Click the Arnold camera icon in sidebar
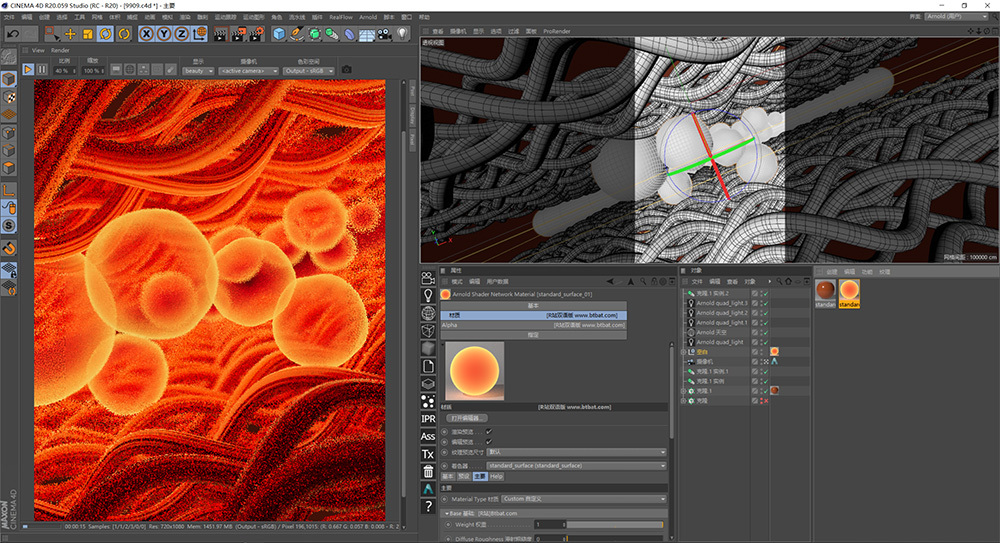 pyautogui.click(x=428, y=278)
